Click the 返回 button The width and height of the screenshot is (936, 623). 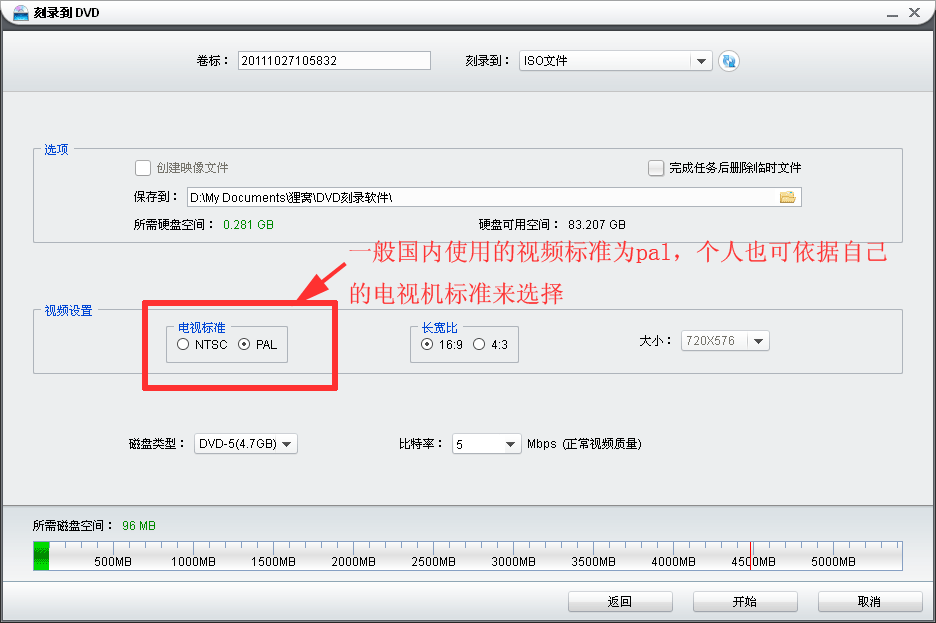(x=620, y=602)
